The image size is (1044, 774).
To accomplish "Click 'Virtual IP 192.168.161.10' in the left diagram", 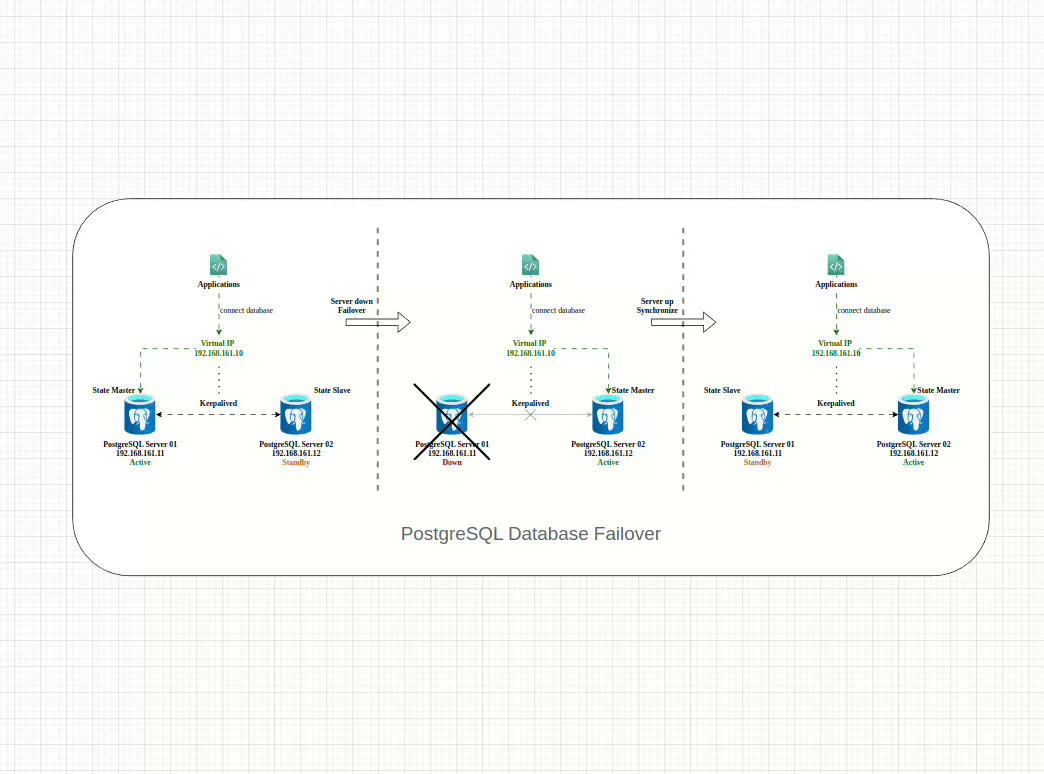I will point(218,348).
